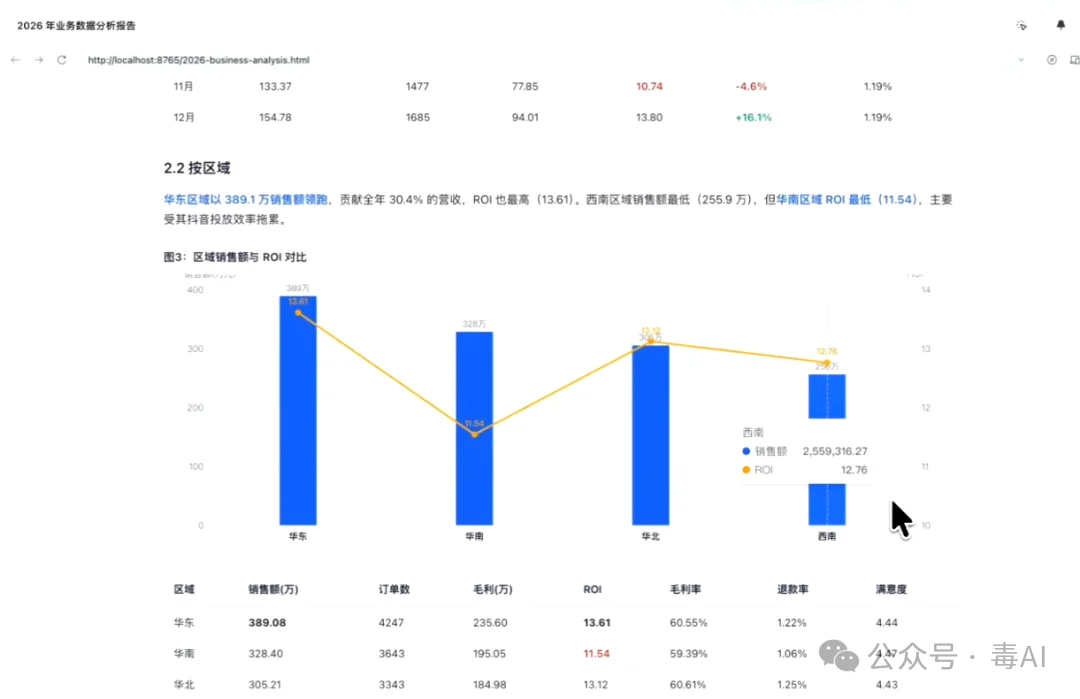Screen dimensions: 1080x699
Task: Click the red 11.54 ROI table cell
Action: [596, 654]
